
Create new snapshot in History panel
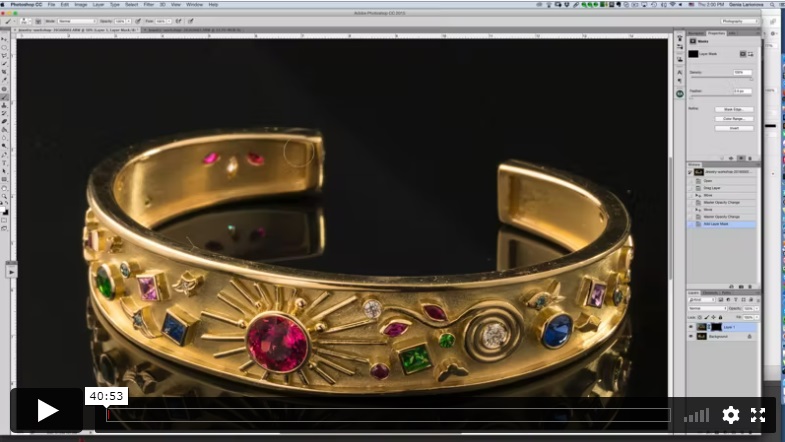click(741, 287)
